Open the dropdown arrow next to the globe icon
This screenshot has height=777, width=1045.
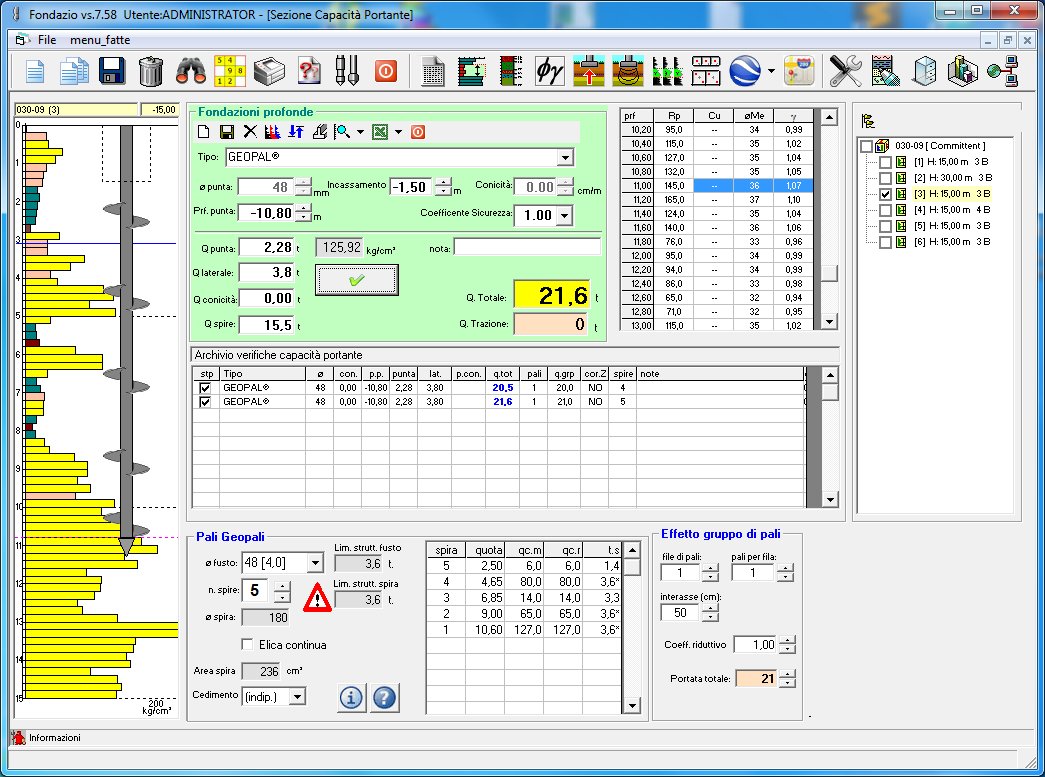pos(771,71)
